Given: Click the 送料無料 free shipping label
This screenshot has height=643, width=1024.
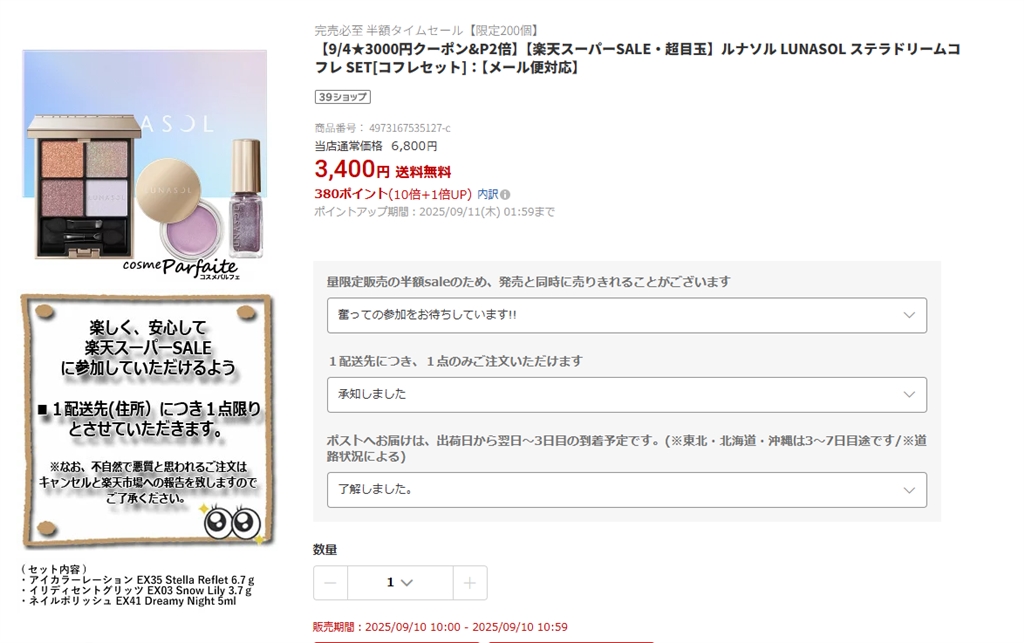Looking at the screenshot, I should coord(423,172).
